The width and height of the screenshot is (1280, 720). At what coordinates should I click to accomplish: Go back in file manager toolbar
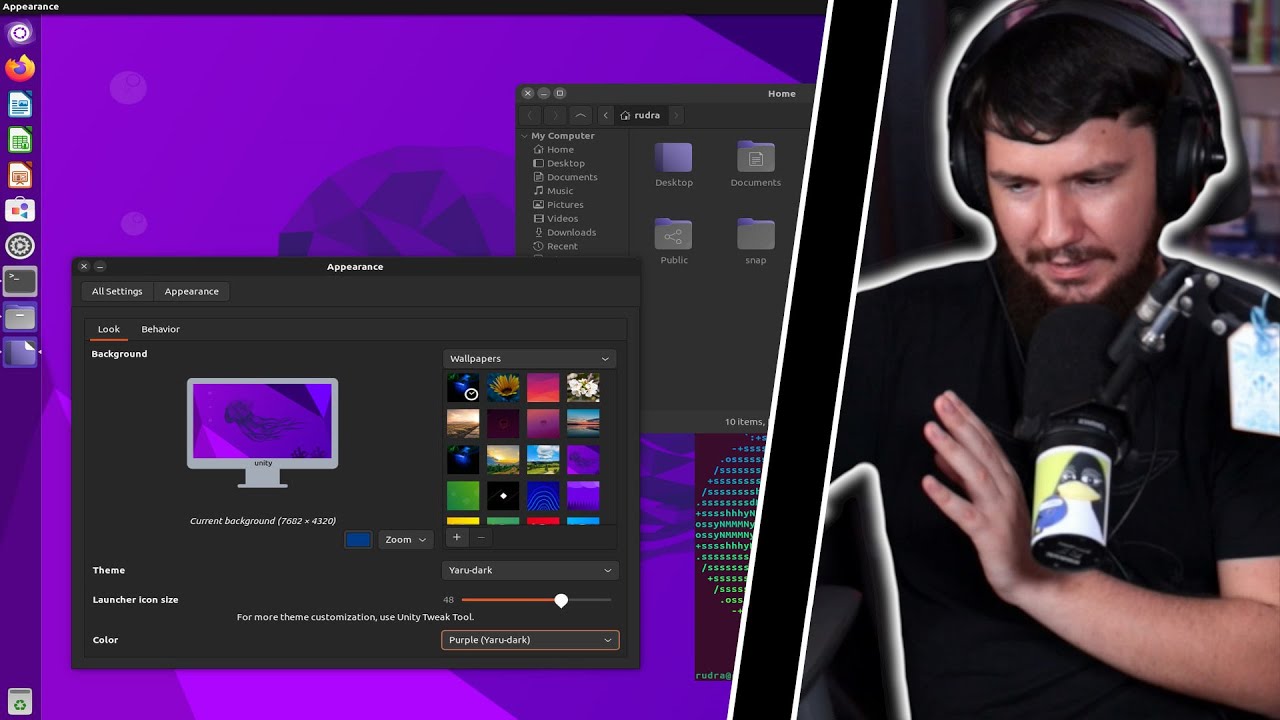point(531,115)
